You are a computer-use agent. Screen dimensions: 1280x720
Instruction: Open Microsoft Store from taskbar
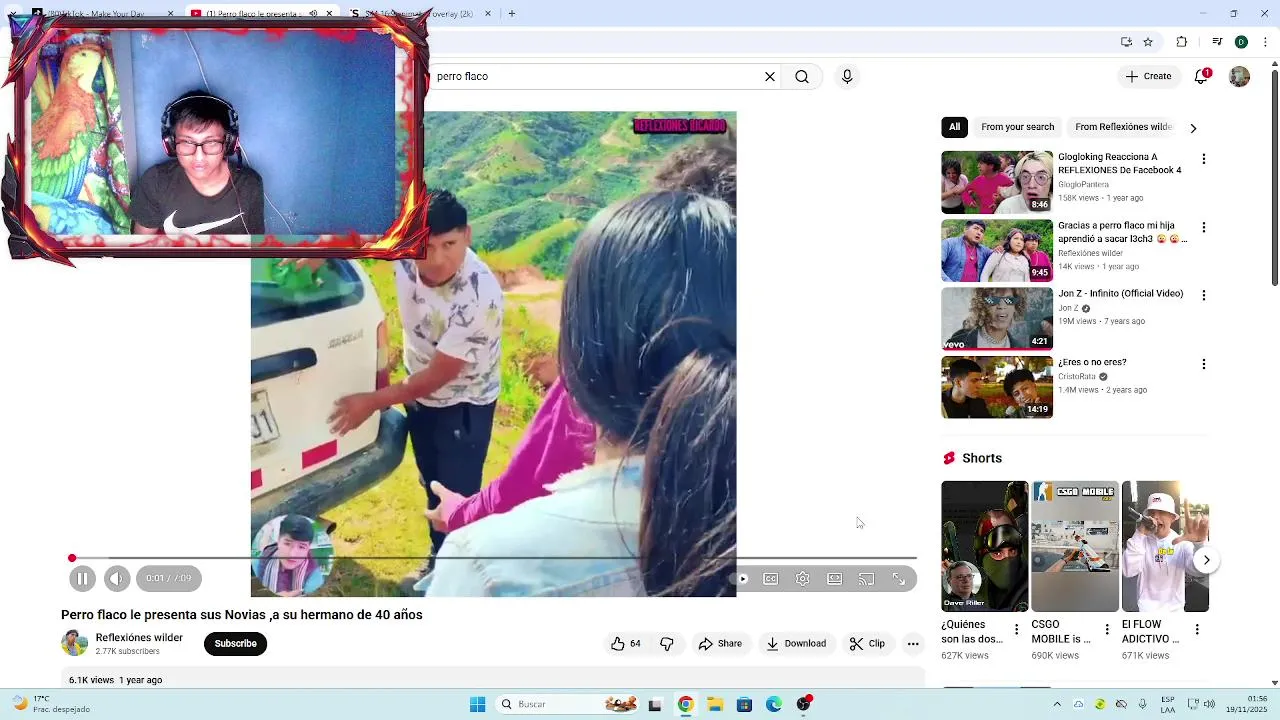744,704
